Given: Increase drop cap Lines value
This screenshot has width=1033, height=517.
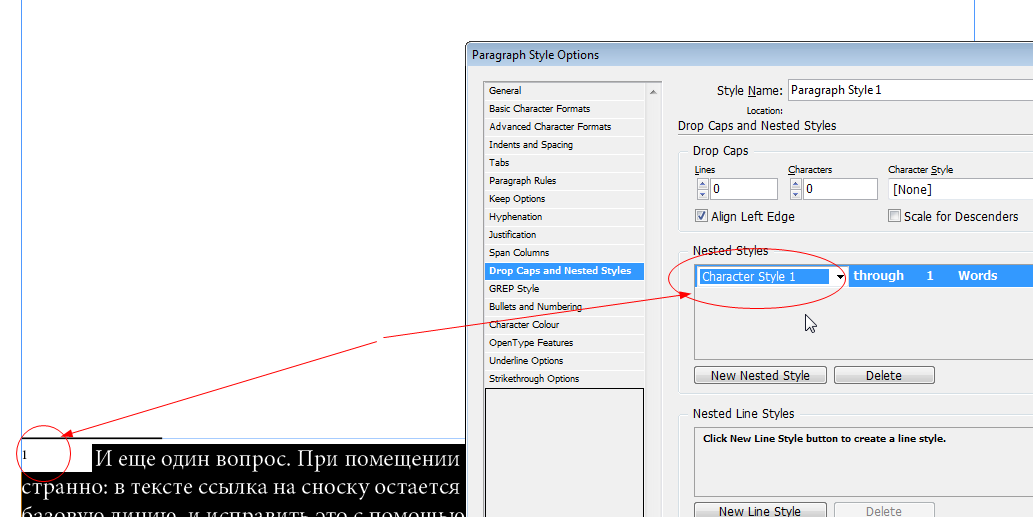Looking at the screenshot, I should click(x=702, y=184).
